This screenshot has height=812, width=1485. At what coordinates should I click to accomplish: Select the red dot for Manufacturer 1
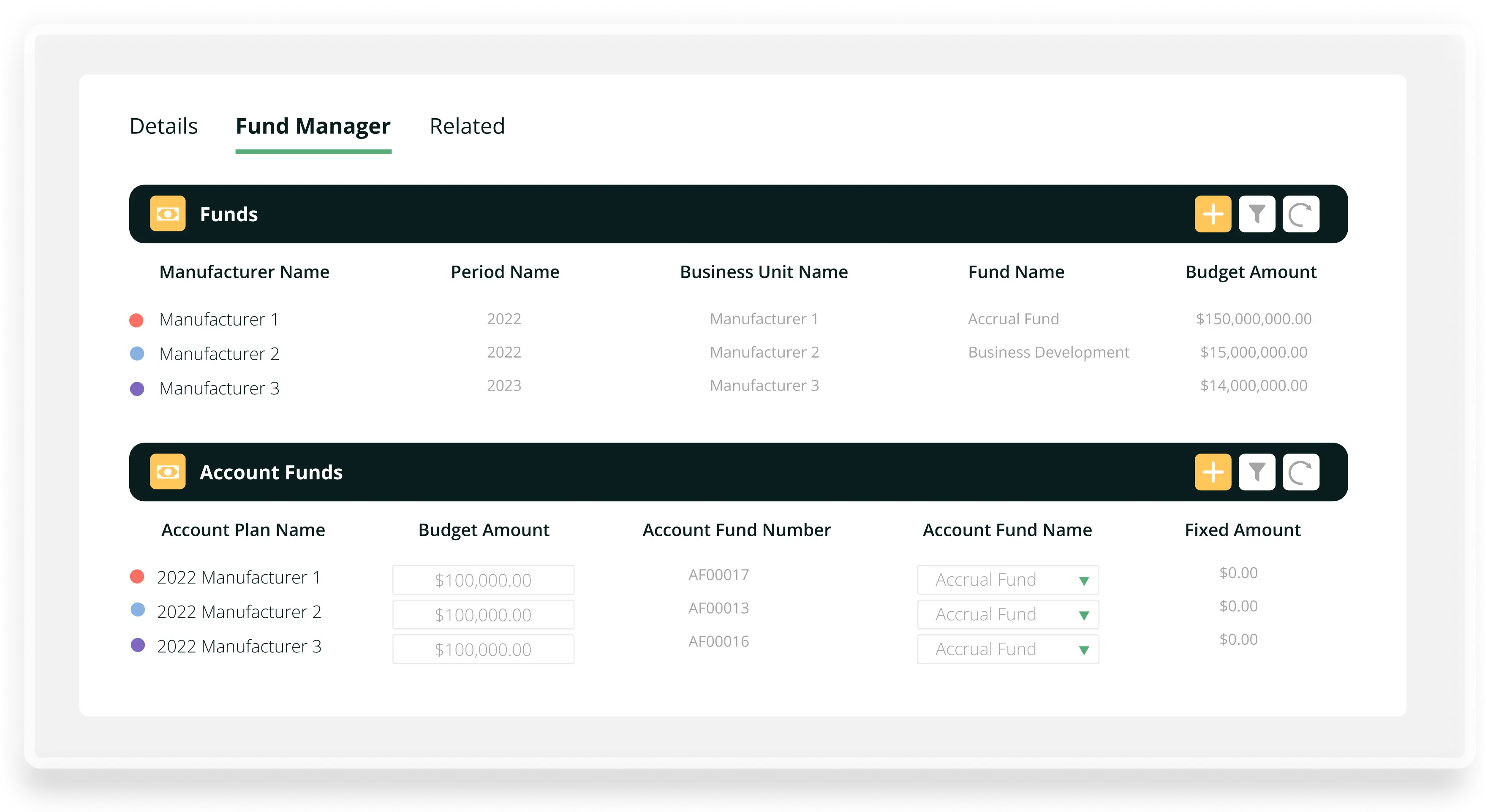point(136,320)
